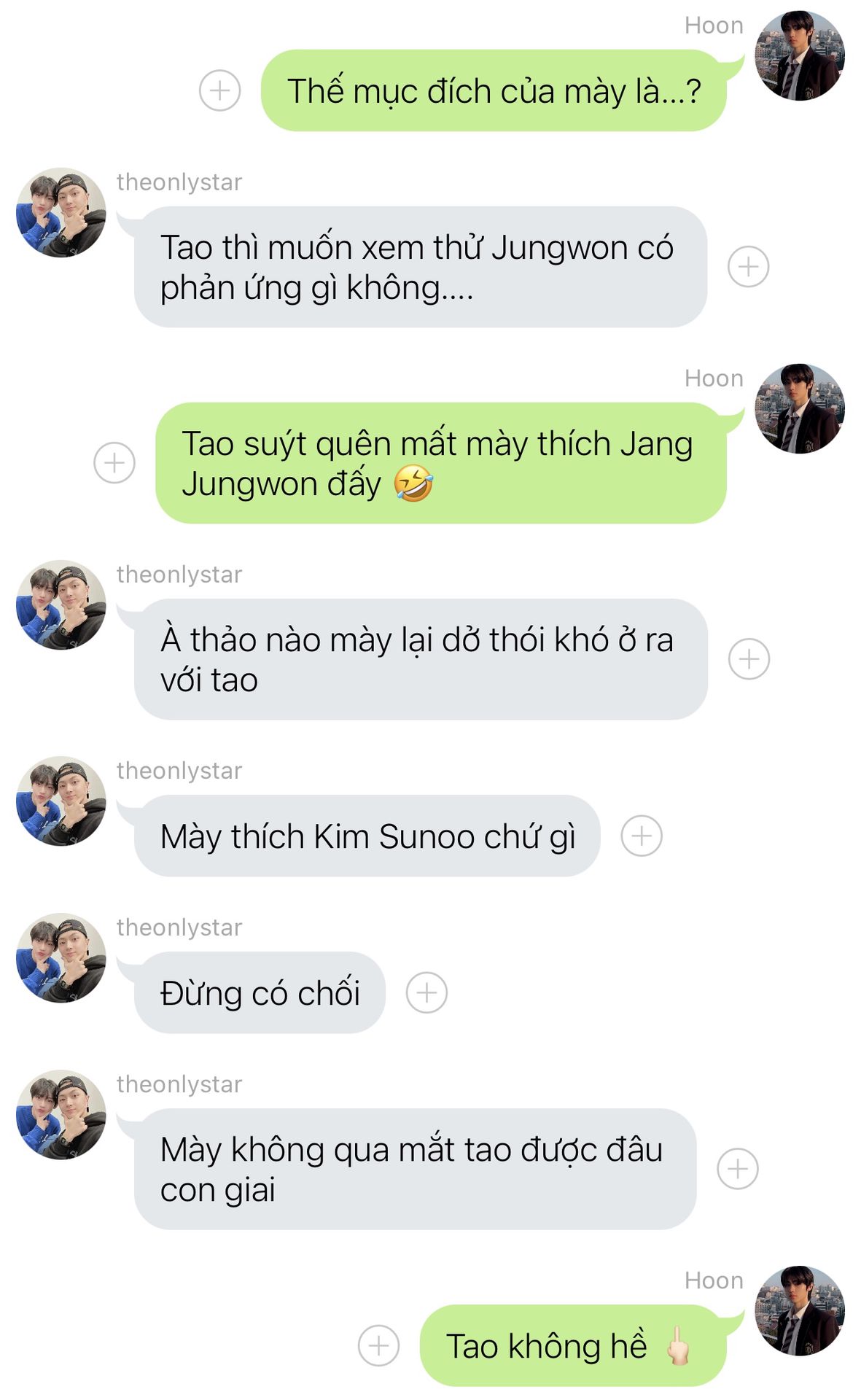Click the Hoon name above the last message
The height and width of the screenshot is (1400, 861).
point(714,1280)
